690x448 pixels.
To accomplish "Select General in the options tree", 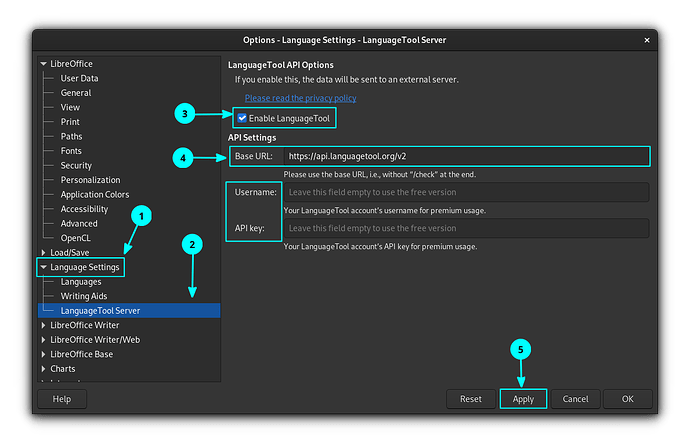I will coord(76,93).
